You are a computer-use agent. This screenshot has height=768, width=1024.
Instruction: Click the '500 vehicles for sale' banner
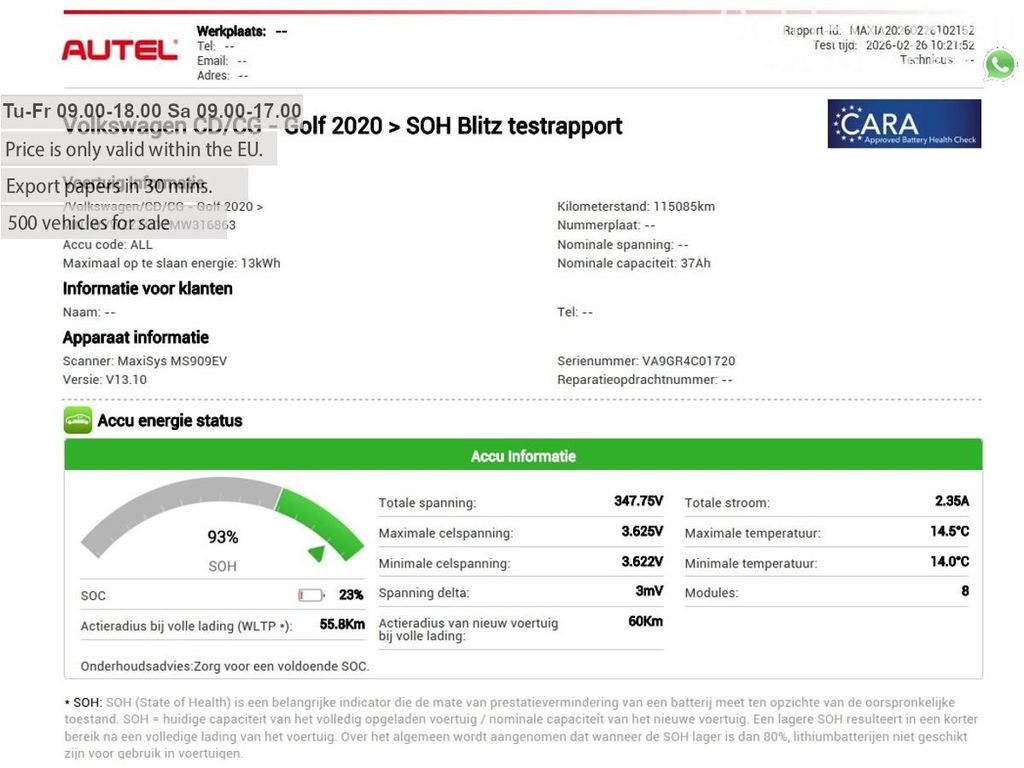tap(89, 223)
